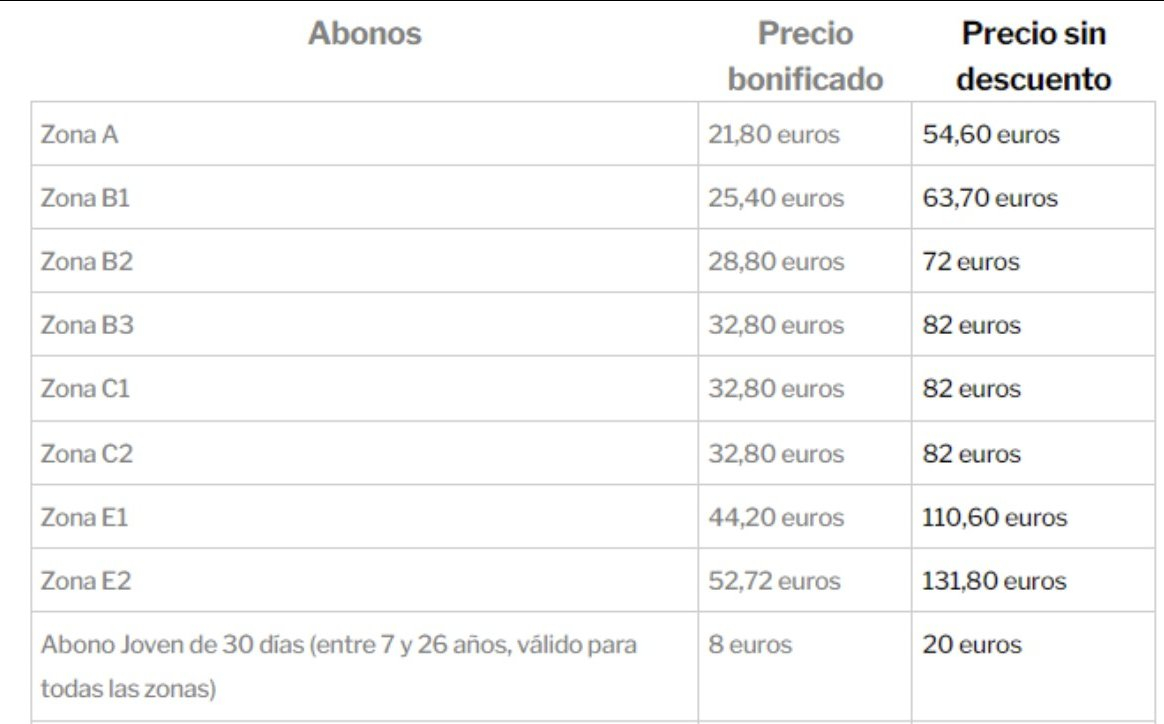Viewport: 1164px width, 724px height.
Task: Select the Zona A row label
Action: tap(79, 134)
